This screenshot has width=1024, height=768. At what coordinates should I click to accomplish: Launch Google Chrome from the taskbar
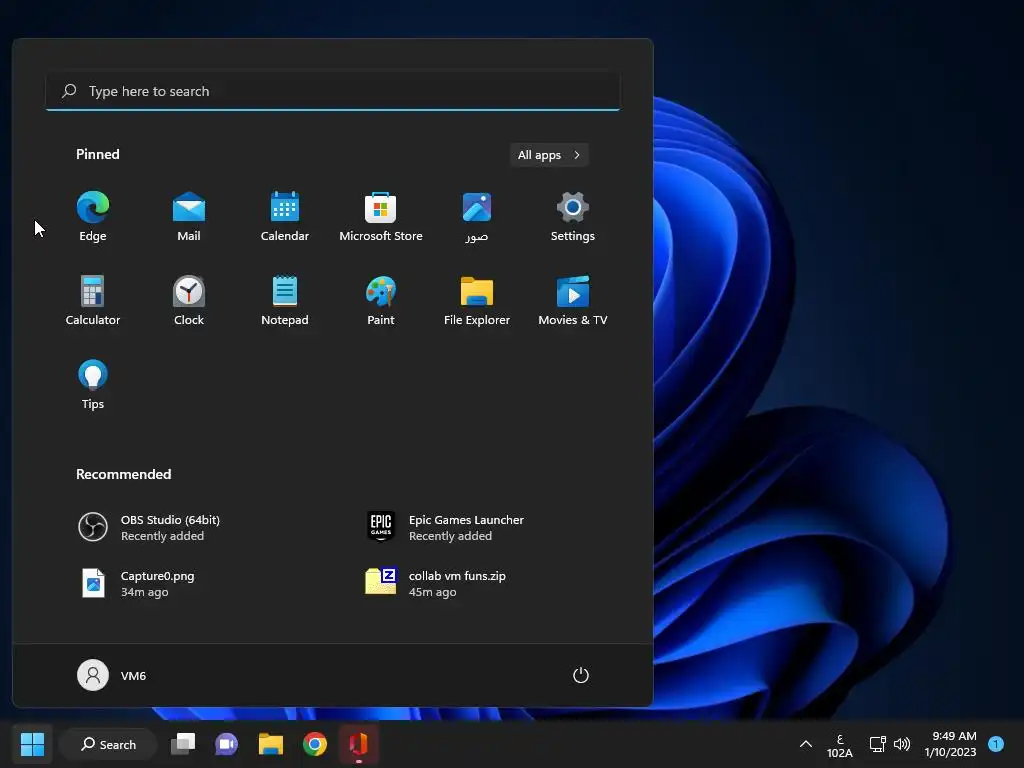[x=315, y=744]
